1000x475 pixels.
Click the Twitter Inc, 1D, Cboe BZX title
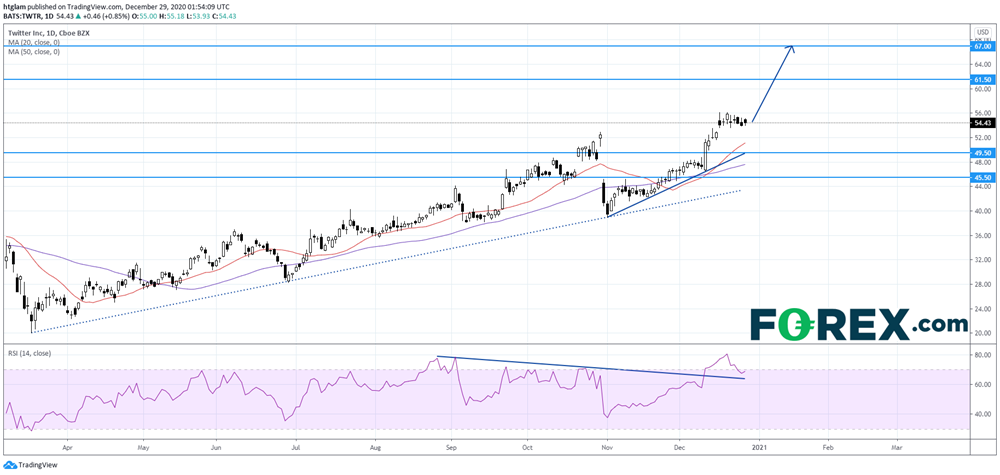coord(47,32)
